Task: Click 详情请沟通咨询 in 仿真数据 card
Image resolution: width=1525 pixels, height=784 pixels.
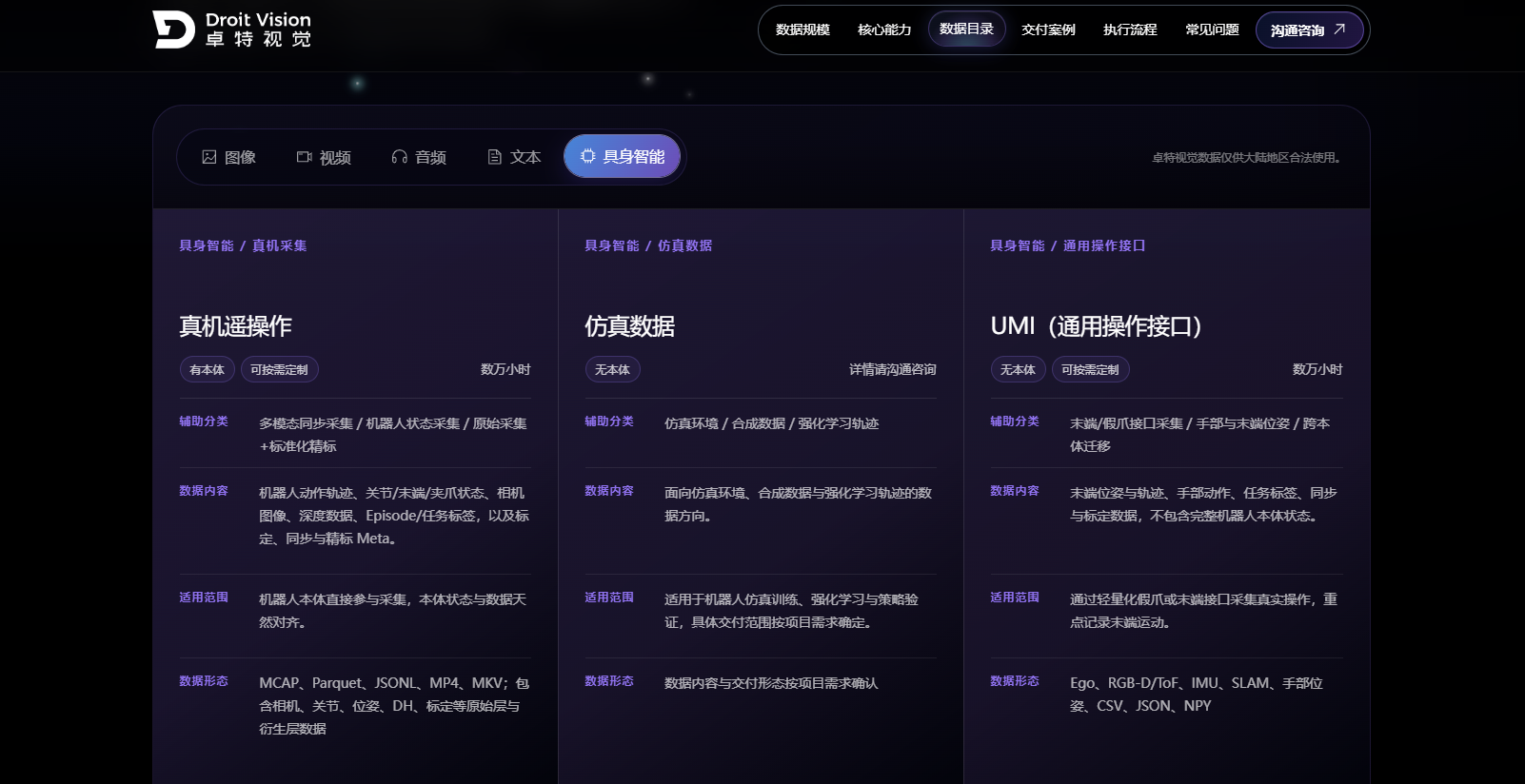Action: (893, 369)
